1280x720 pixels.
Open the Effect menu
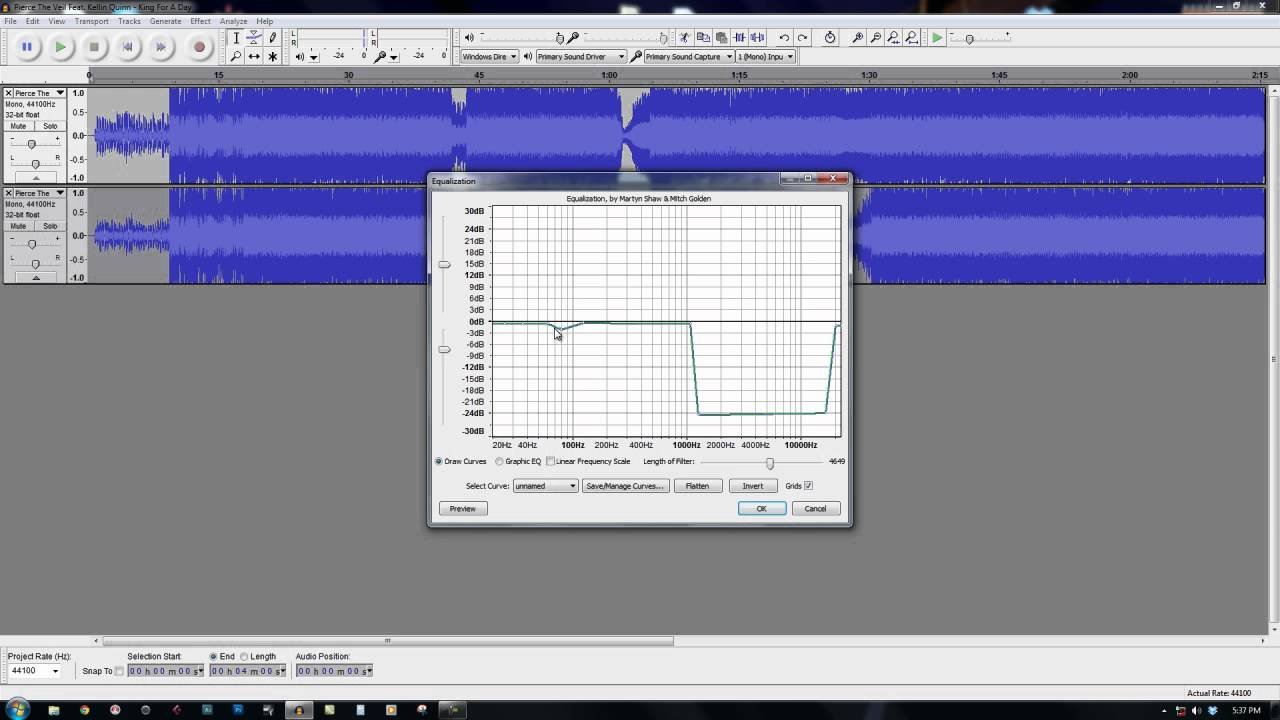[x=200, y=21]
